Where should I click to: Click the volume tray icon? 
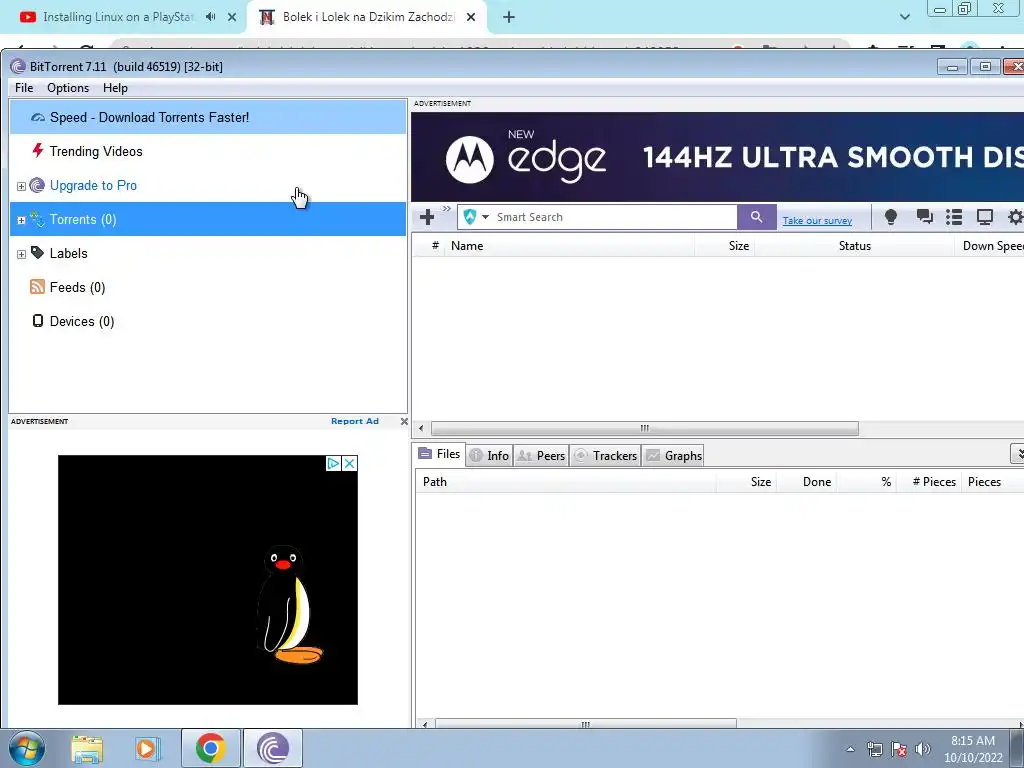tap(922, 749)
